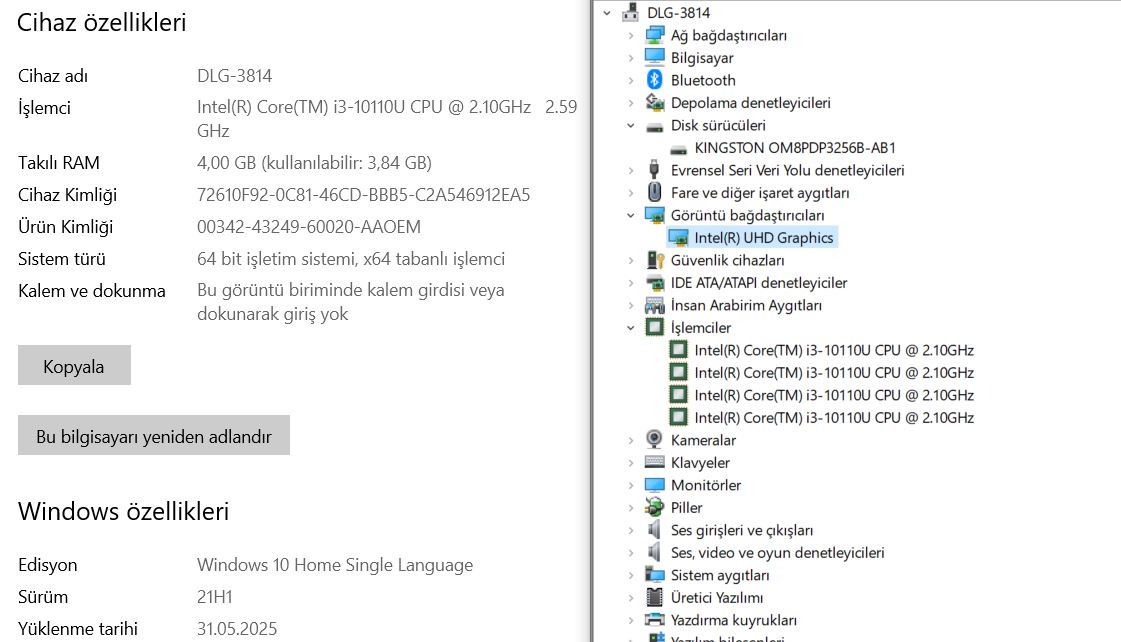Expand the Monitörler node arrow
Viewport: 1121px width, 642px height.
[x=631, y=485]
